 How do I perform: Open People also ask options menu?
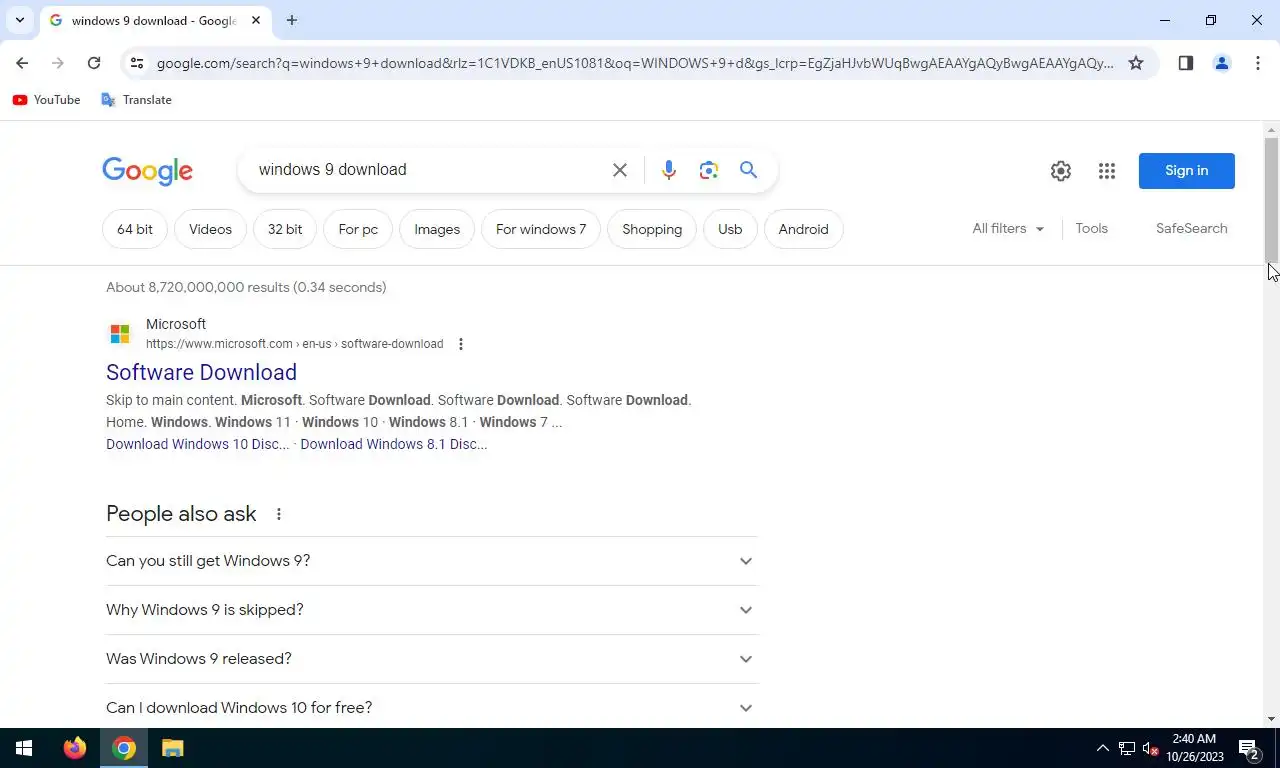(279, 514)
